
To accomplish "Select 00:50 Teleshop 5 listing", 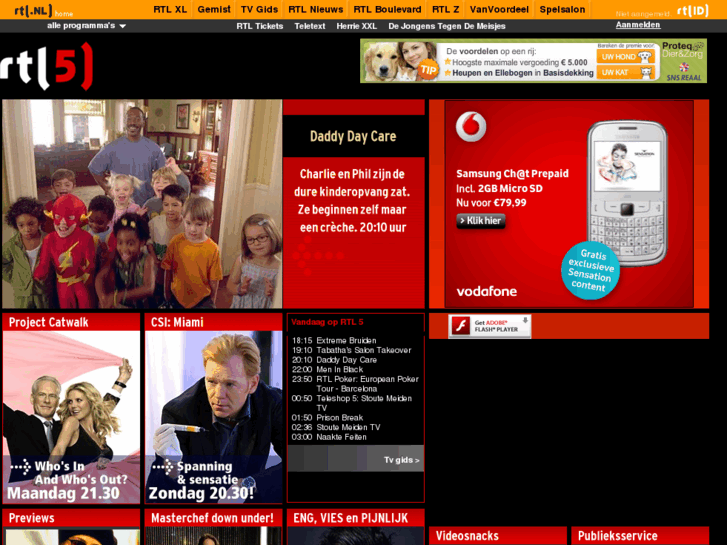I will point(351,403).
